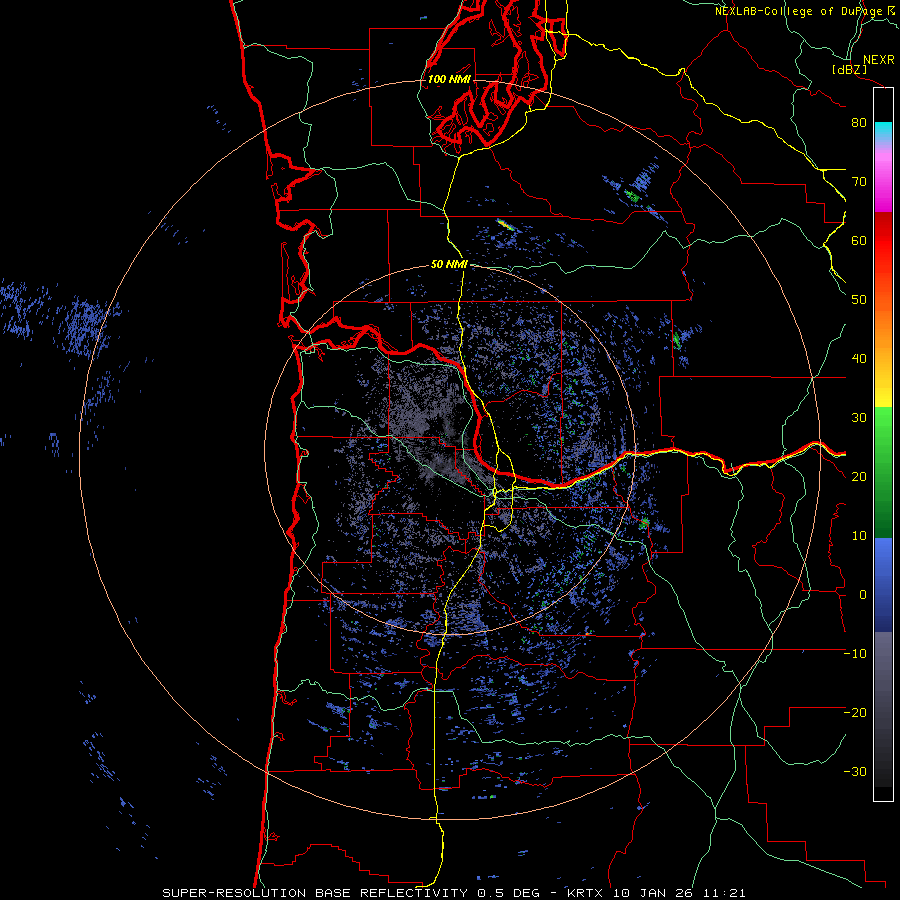Pick the green band of the reflectivity color bar

click(x=883, y=472)
